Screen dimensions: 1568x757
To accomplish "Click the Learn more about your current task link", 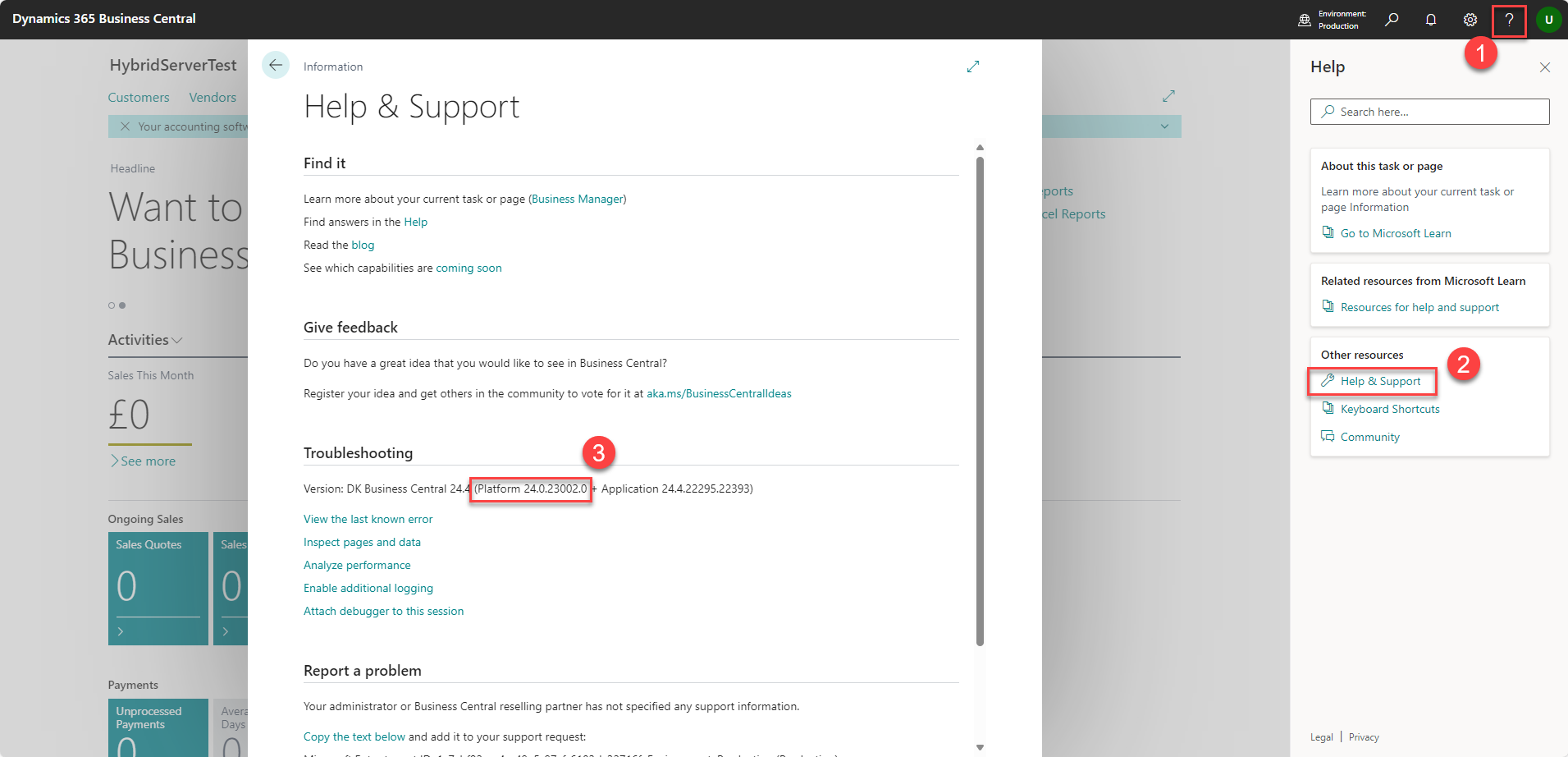I will (x=1417, y=200).
